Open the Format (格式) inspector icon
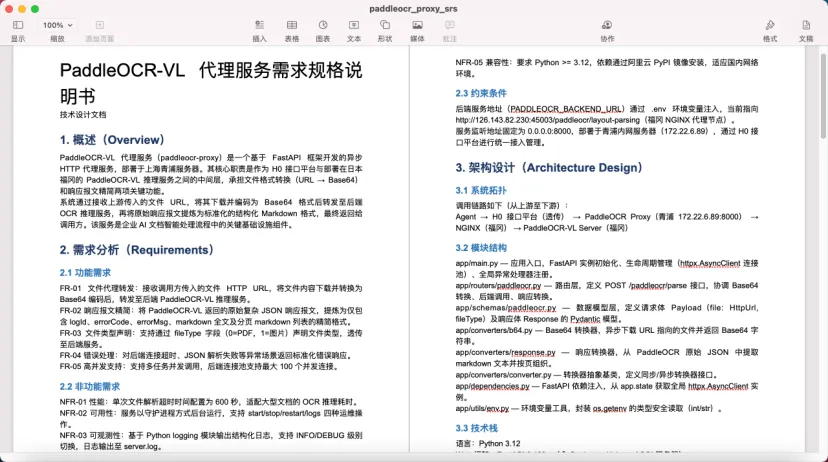This screenshot has height=462, width=828. pos(770,25)
